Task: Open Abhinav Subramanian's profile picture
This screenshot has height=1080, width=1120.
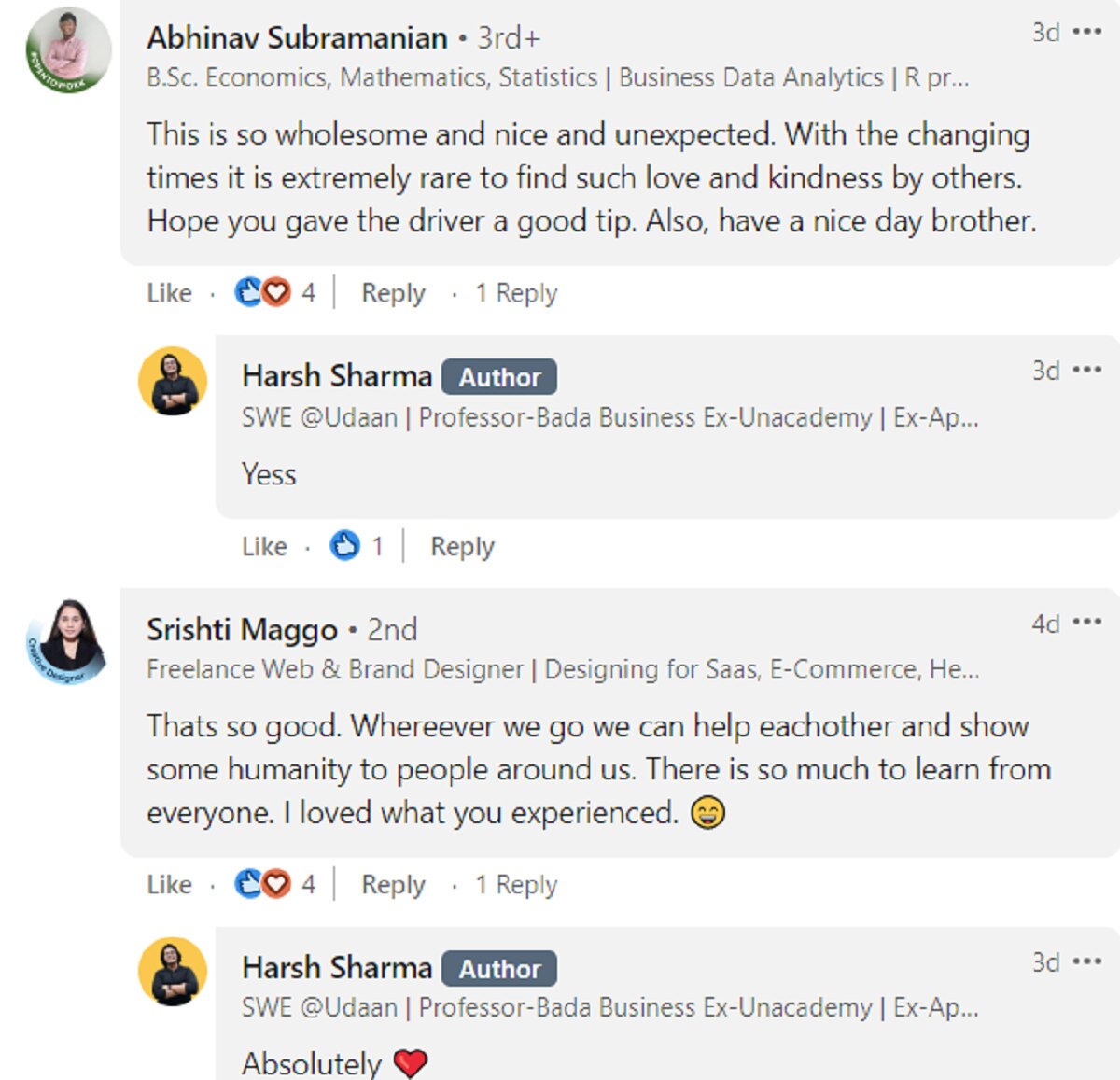Action: 68,49
